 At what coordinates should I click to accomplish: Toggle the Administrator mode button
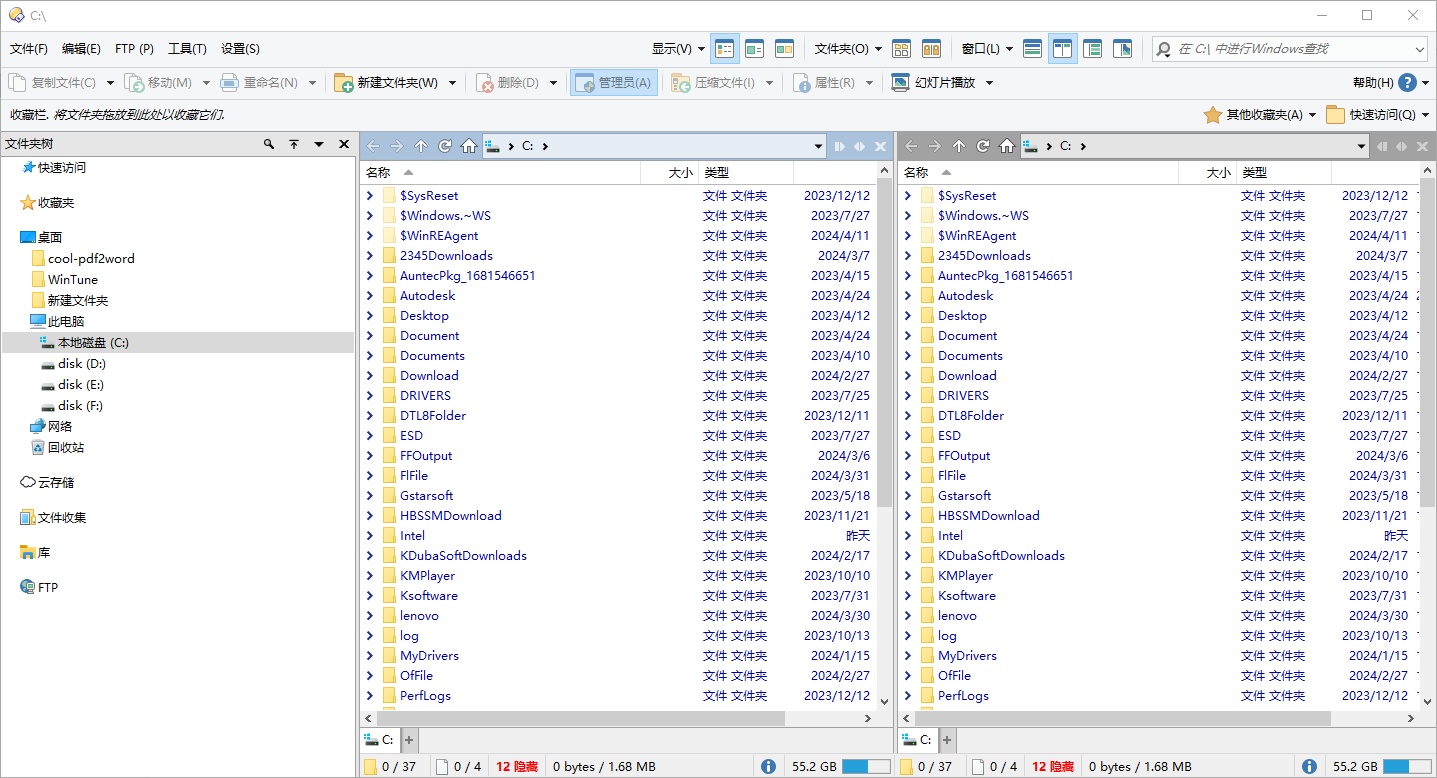click(x=614, y=83)
